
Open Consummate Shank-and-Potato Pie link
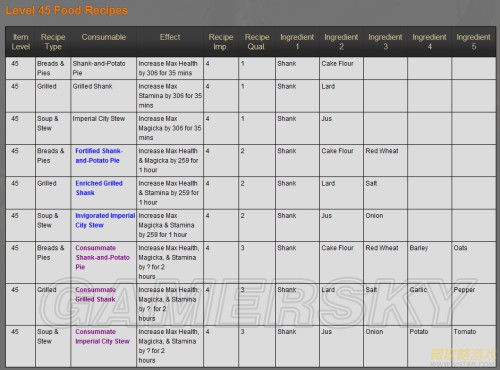coord(102,257)
